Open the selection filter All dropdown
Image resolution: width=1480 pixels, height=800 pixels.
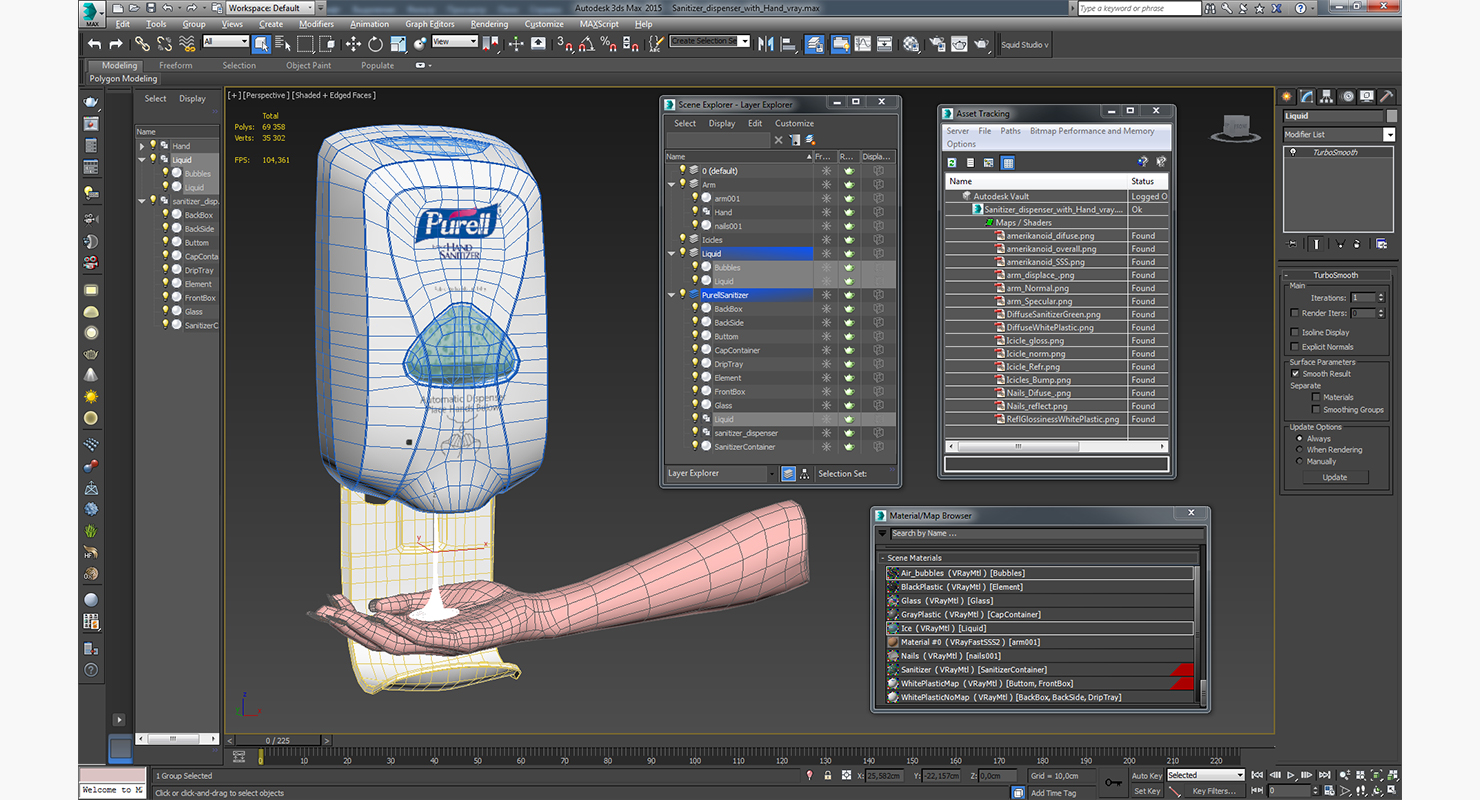(x=226, y=41)
